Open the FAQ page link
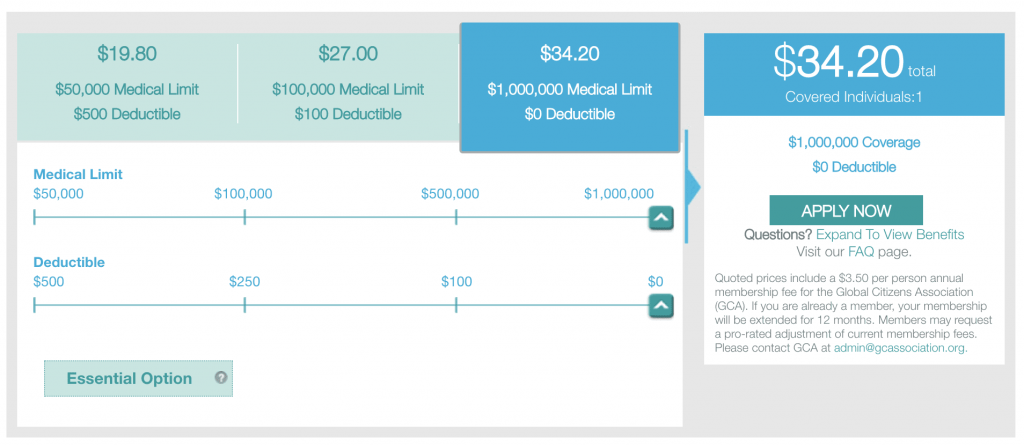This screenshot has width=1024, height=445. pos(861,252)
